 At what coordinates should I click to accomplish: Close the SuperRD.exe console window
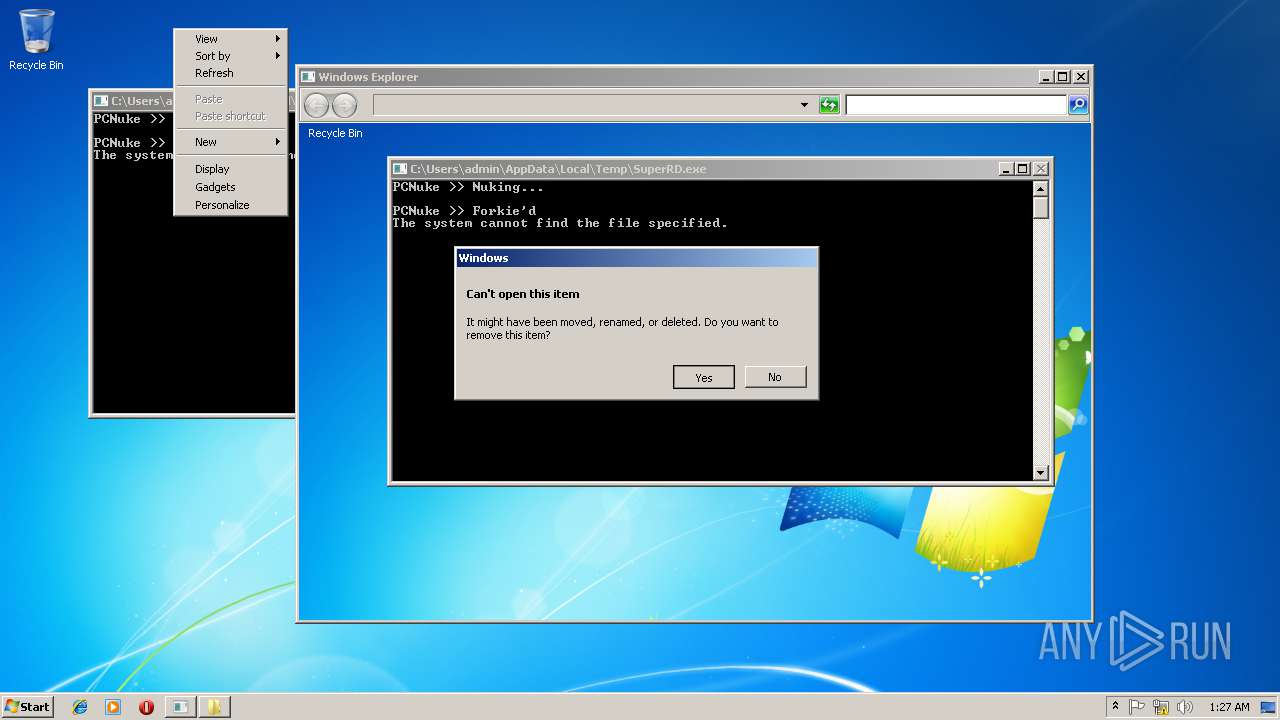coord(1041,169)
